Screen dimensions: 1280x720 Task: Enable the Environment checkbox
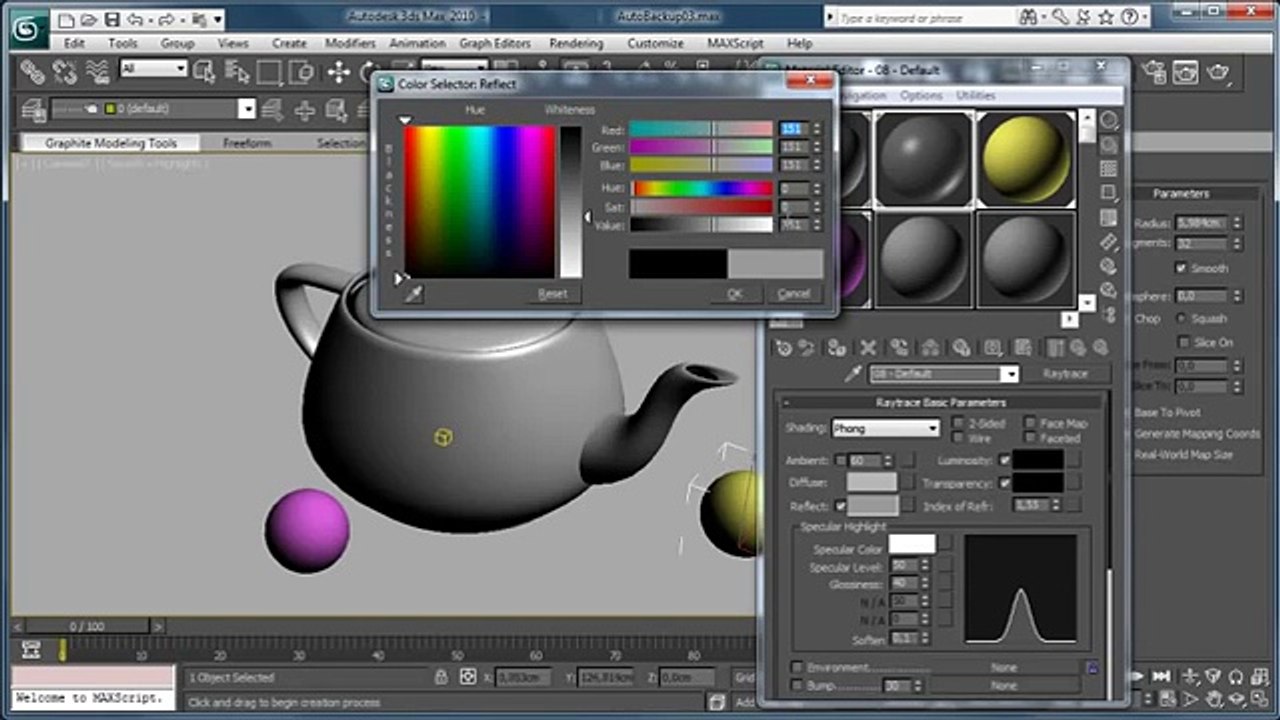(x=797, y=667)
